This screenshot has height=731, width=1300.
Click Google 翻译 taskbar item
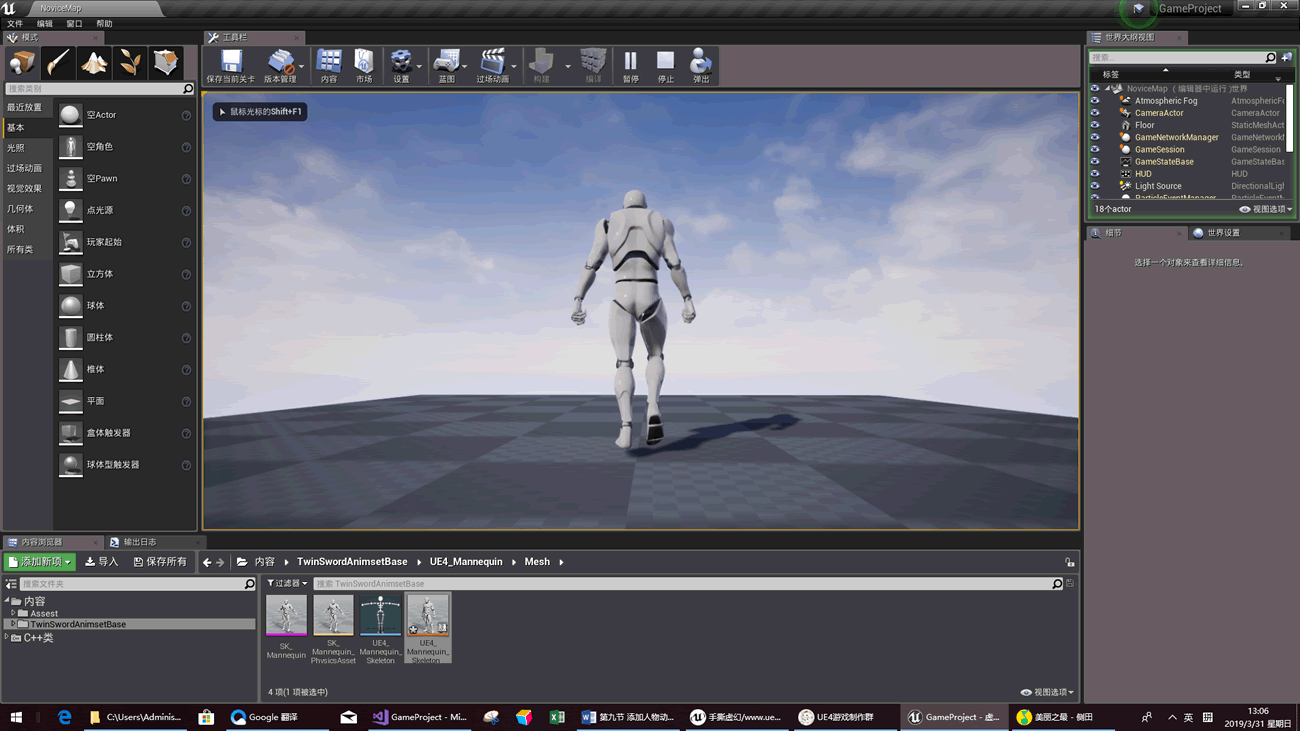[x=264, y=717]
